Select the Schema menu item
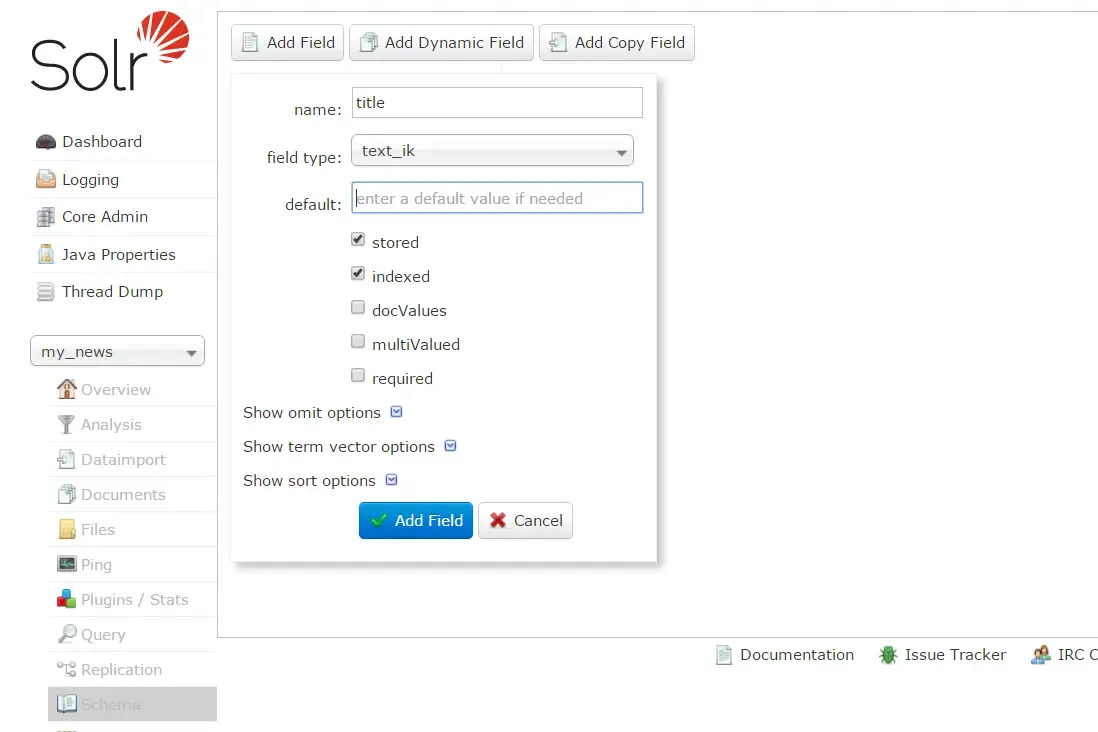The height and width of the screenshot is (732, 1098). coord(132,704)
